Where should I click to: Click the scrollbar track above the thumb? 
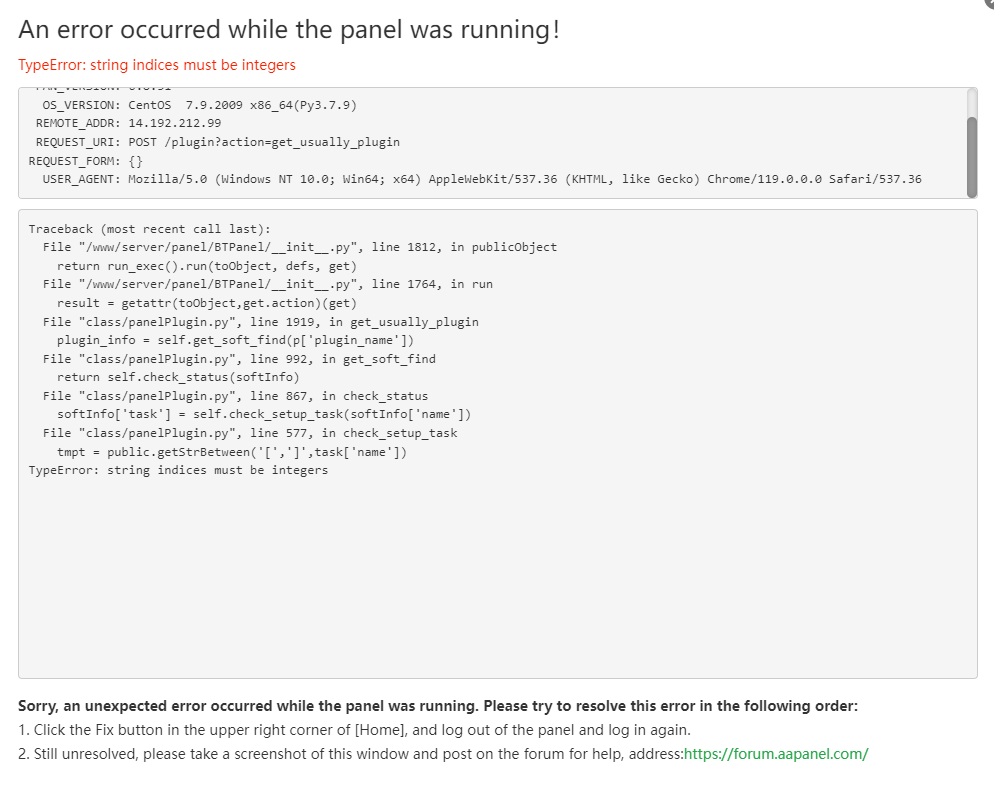coord(971,102)
